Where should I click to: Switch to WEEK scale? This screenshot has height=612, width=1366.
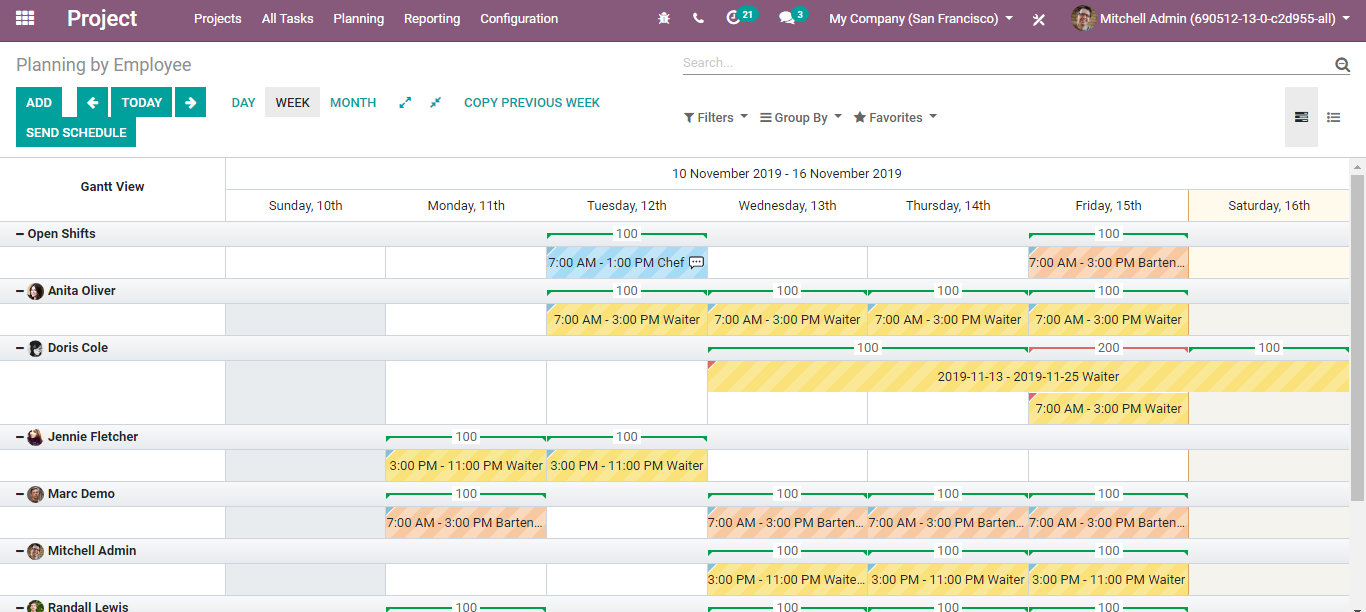coord(293,102)
